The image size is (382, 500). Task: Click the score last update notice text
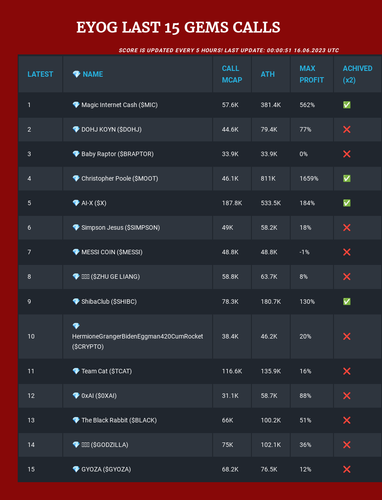[x=229, y=50]
